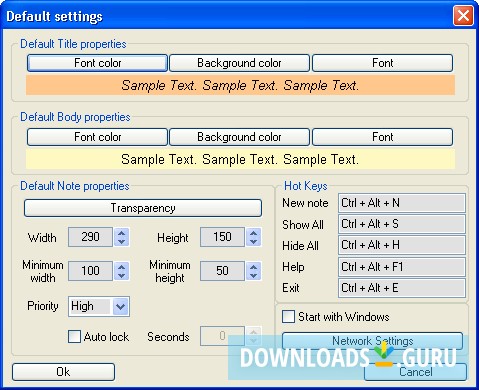Click the New note label
This screenshot has height=390, width=479.
(305, 203)
